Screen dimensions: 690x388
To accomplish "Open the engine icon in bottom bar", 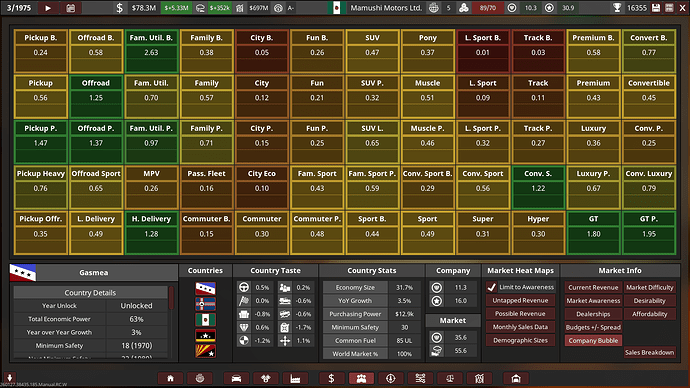I will pos(266,378).
